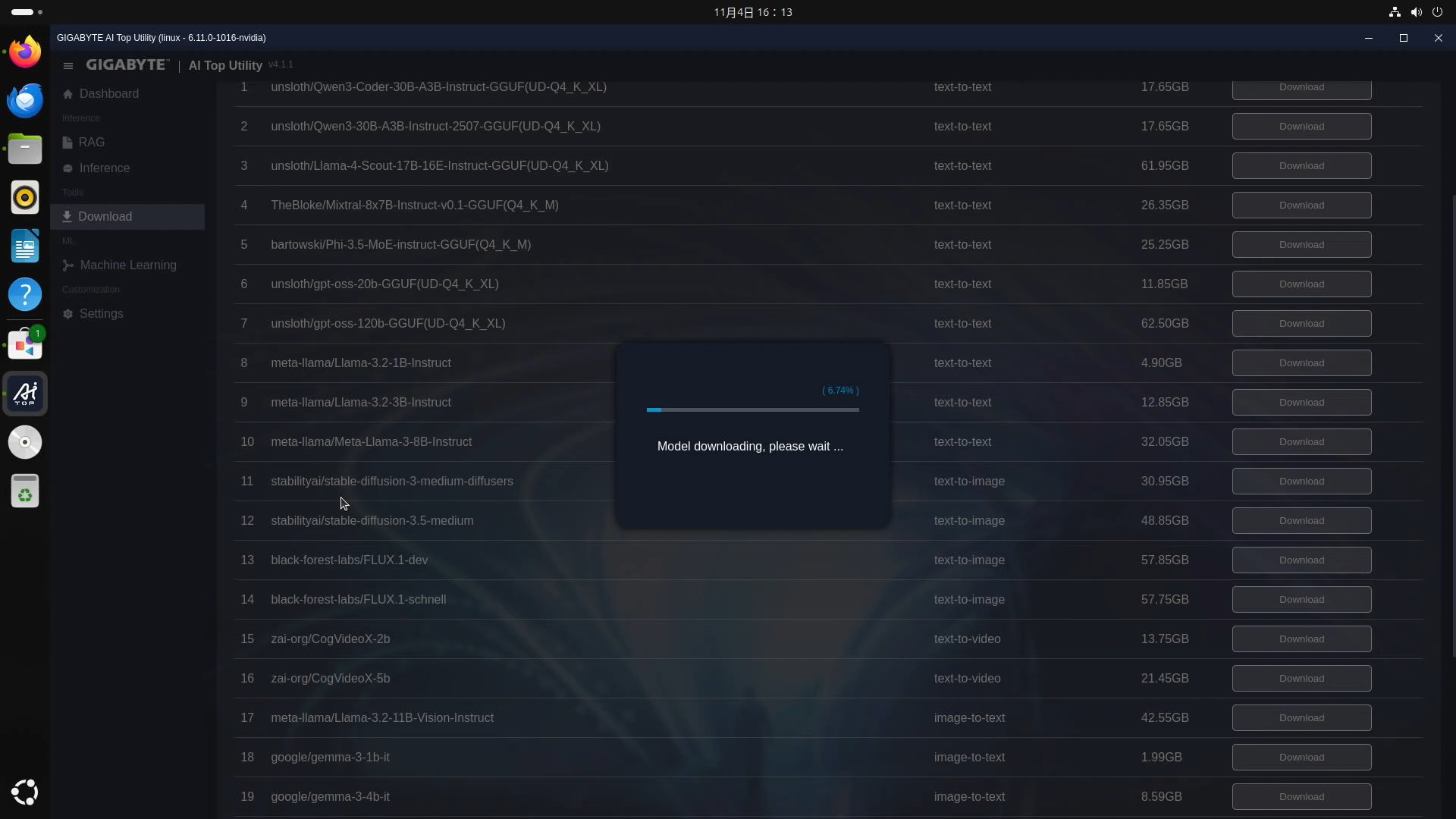Open Dashboard from the sidebar
The height and width of the screenshot is (819, 1456).
108,94
